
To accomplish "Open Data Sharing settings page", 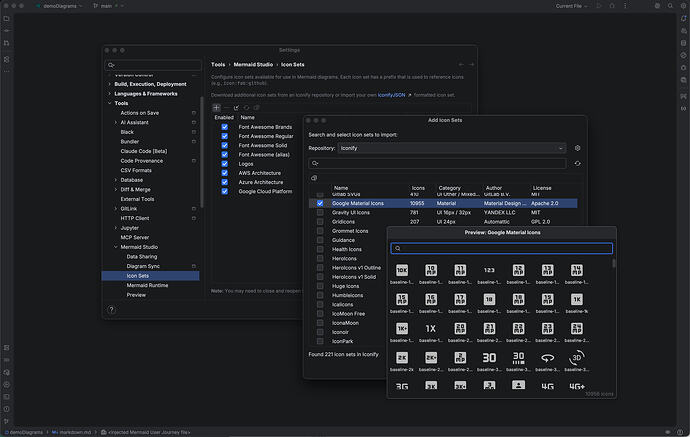I will tap(142, 257).
